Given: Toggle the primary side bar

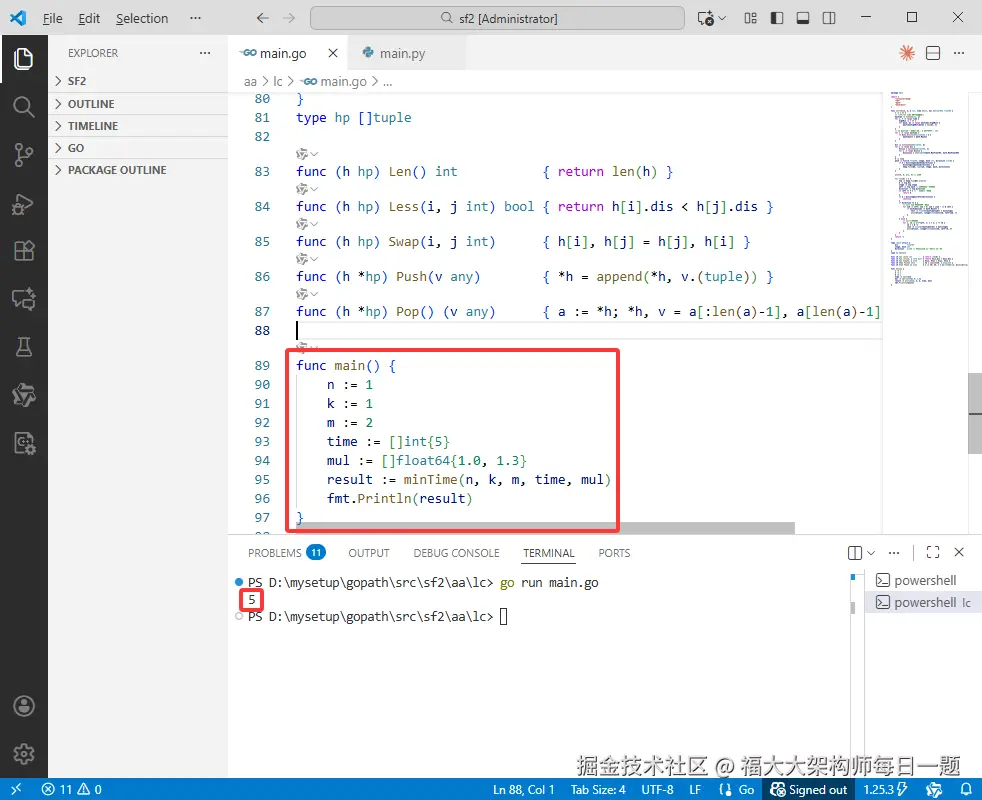Looking at the screenshot, I should point(777,18).
